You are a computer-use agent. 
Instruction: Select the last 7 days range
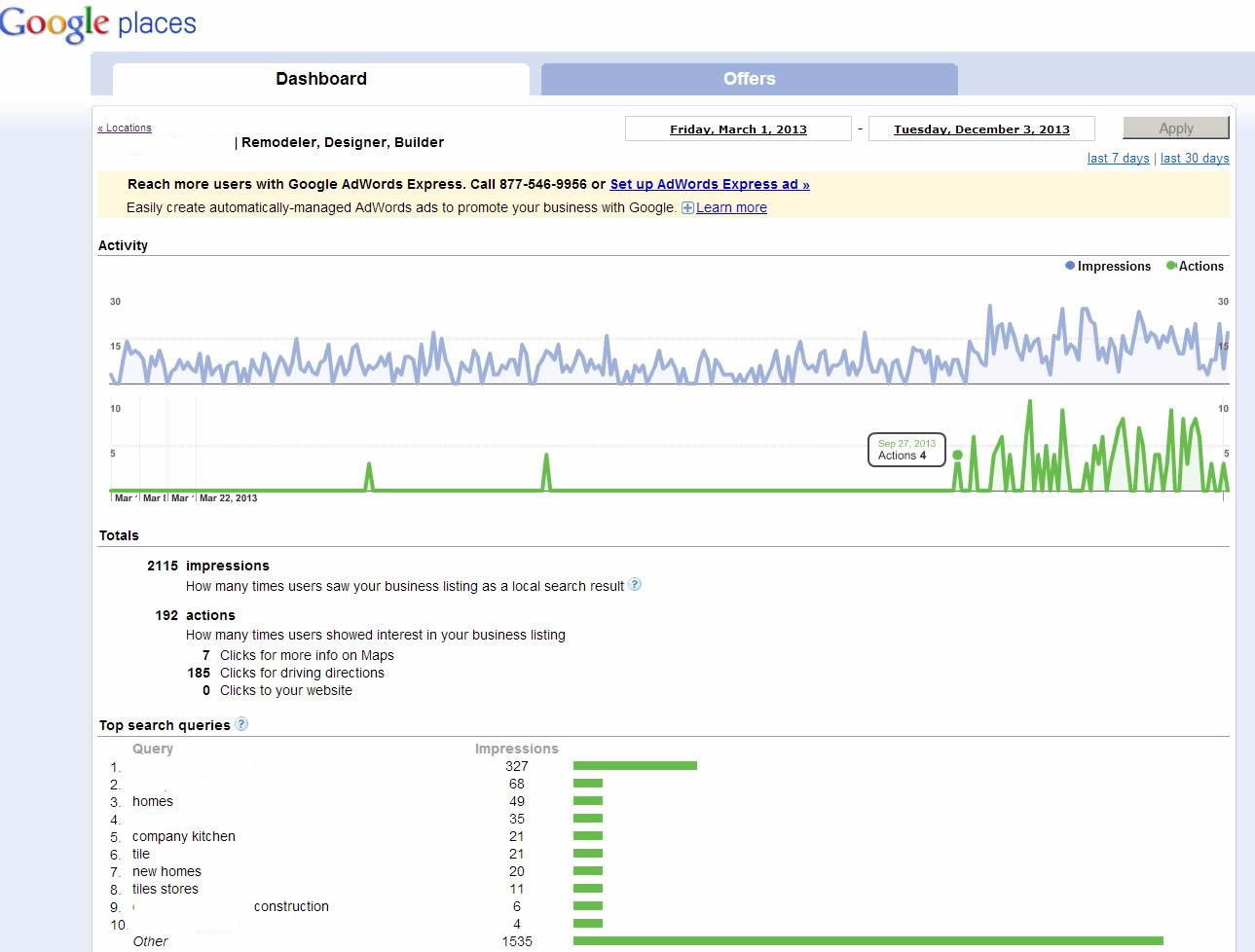[1118, 158]
